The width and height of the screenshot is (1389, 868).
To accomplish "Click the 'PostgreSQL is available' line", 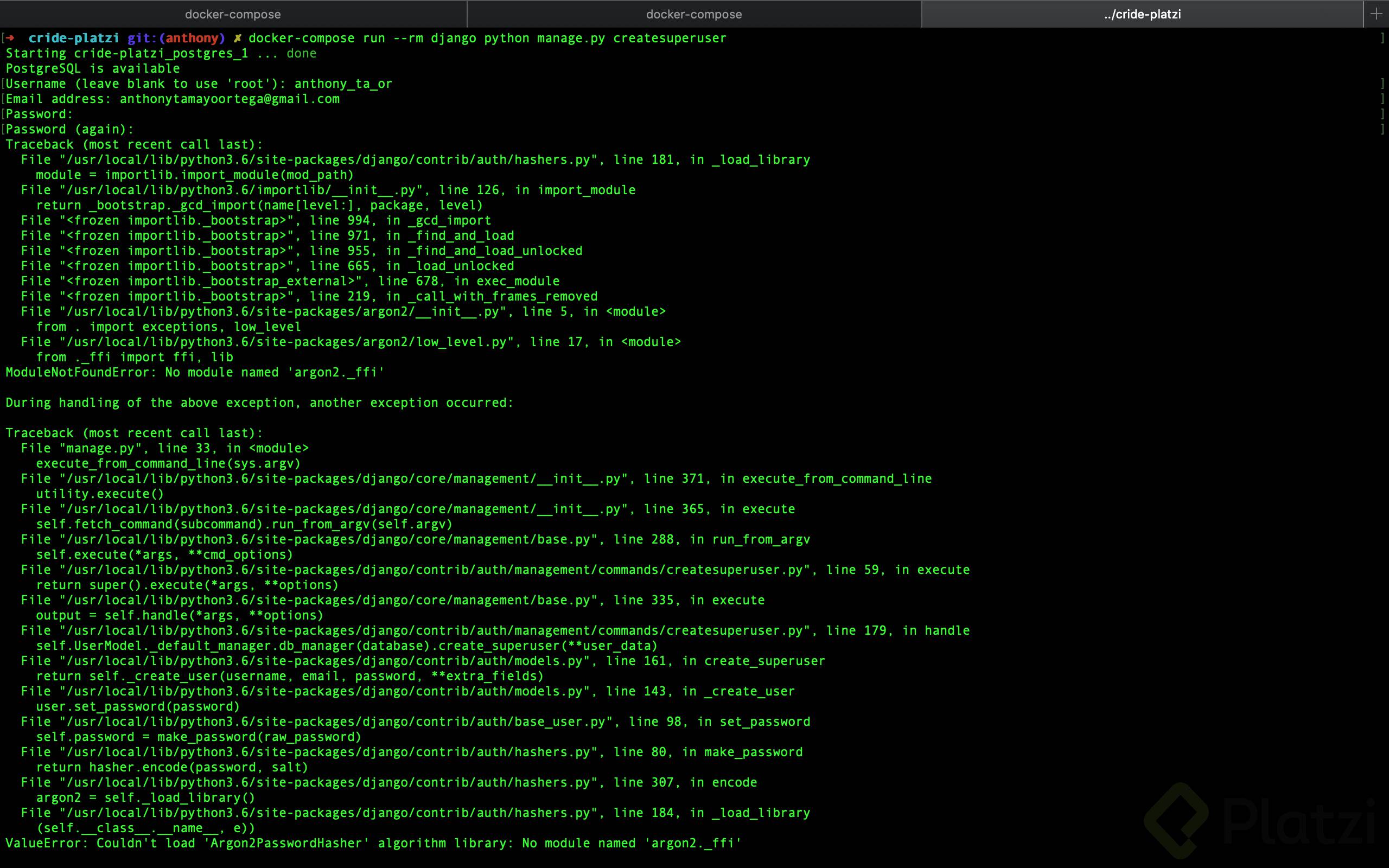I will coord(92,68).
